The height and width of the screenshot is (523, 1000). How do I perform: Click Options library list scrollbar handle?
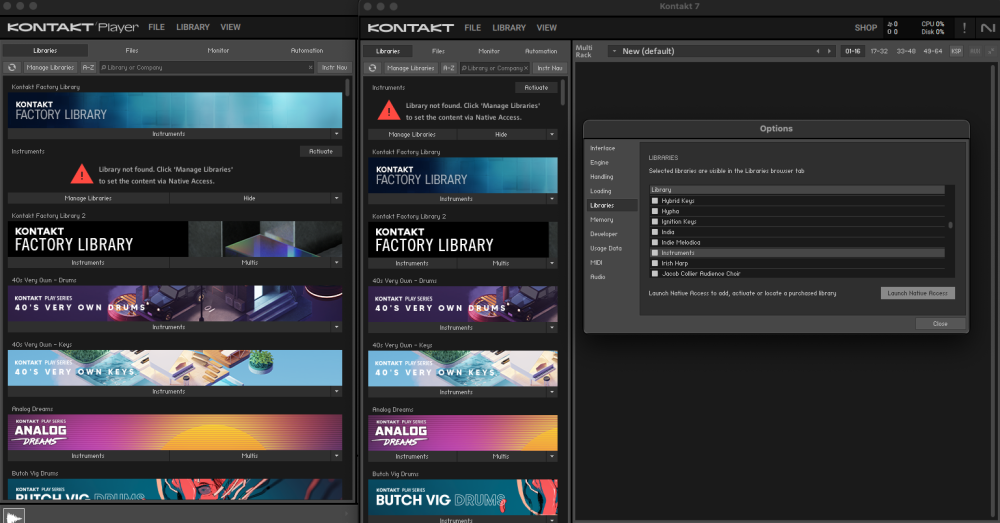(950, 225)
